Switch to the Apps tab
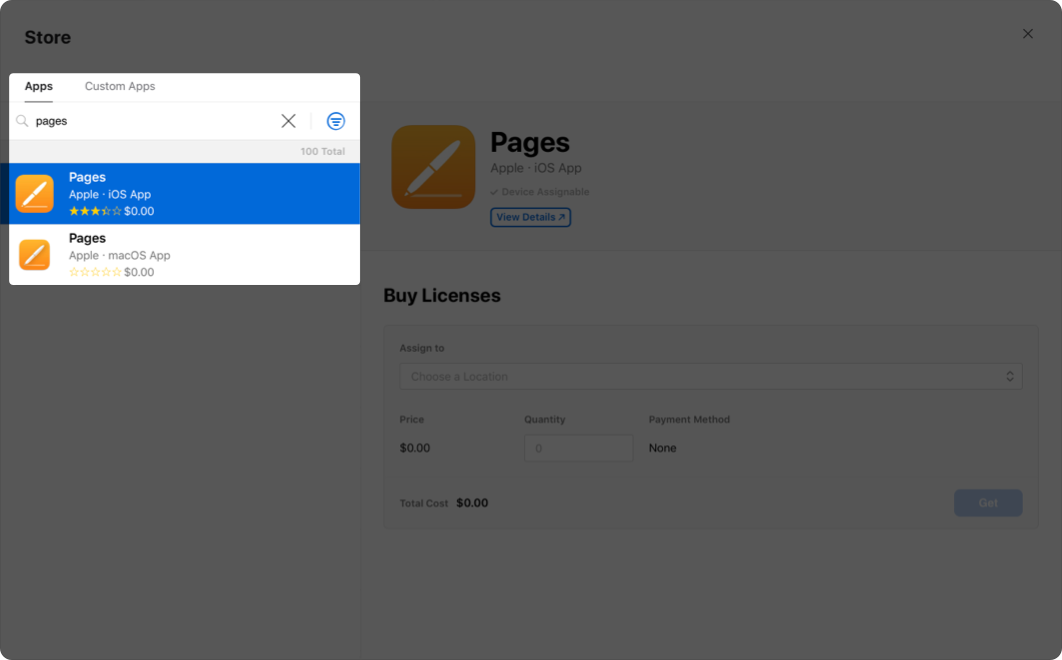The height and width of the screenshot is (660, 1062). click(x=39, y=87)
